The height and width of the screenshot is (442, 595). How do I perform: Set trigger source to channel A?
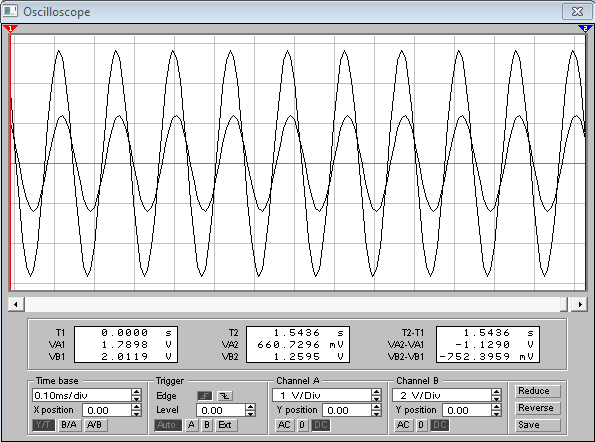191,425
